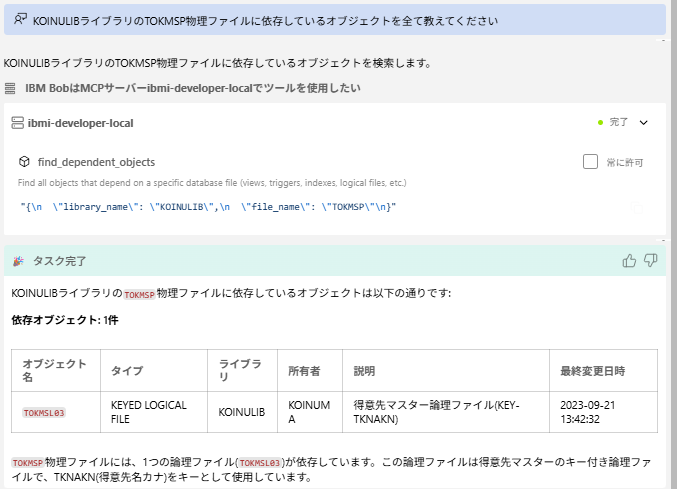Viewport: 677px width, 489px height.
Task: Click the find_dependent_objects tool name
Action: point(96,162)
